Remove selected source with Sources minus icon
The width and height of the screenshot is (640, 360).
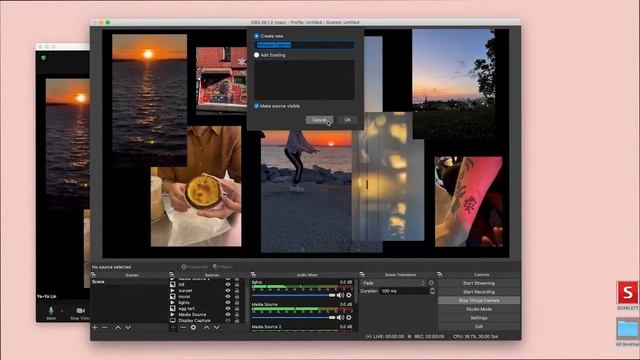click(183, 327)
